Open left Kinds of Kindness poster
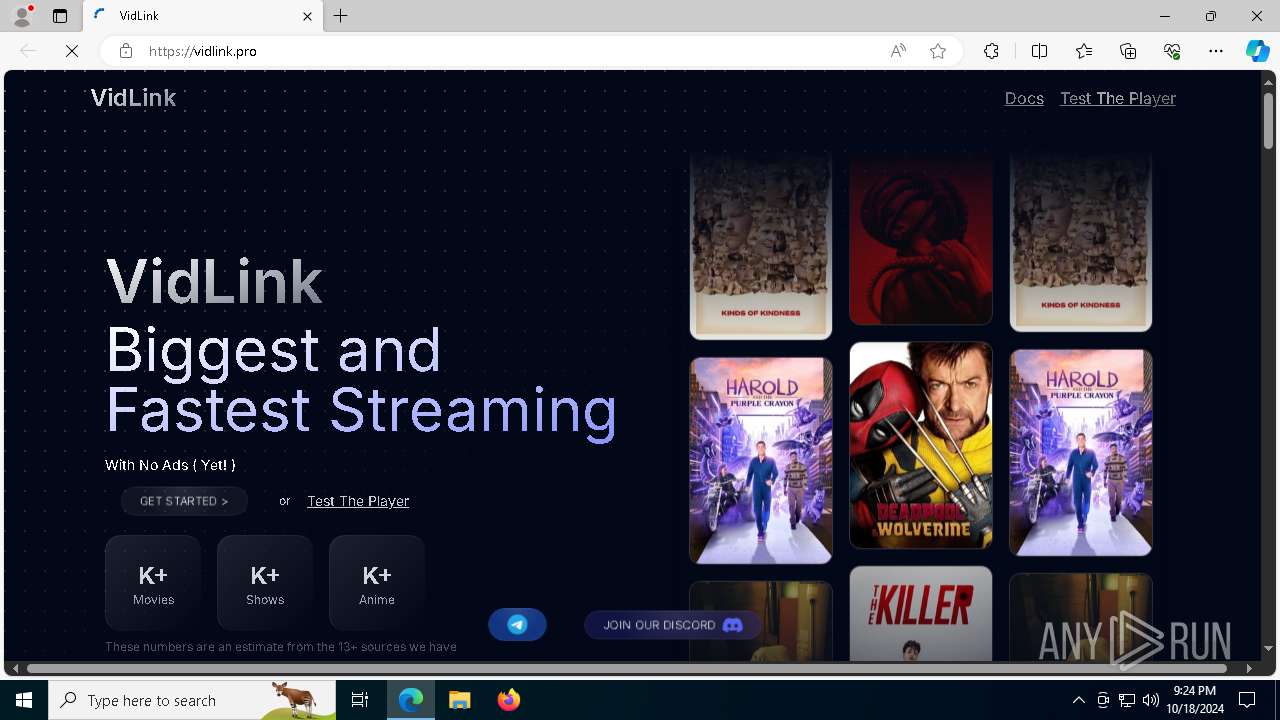 pos(761,246)
